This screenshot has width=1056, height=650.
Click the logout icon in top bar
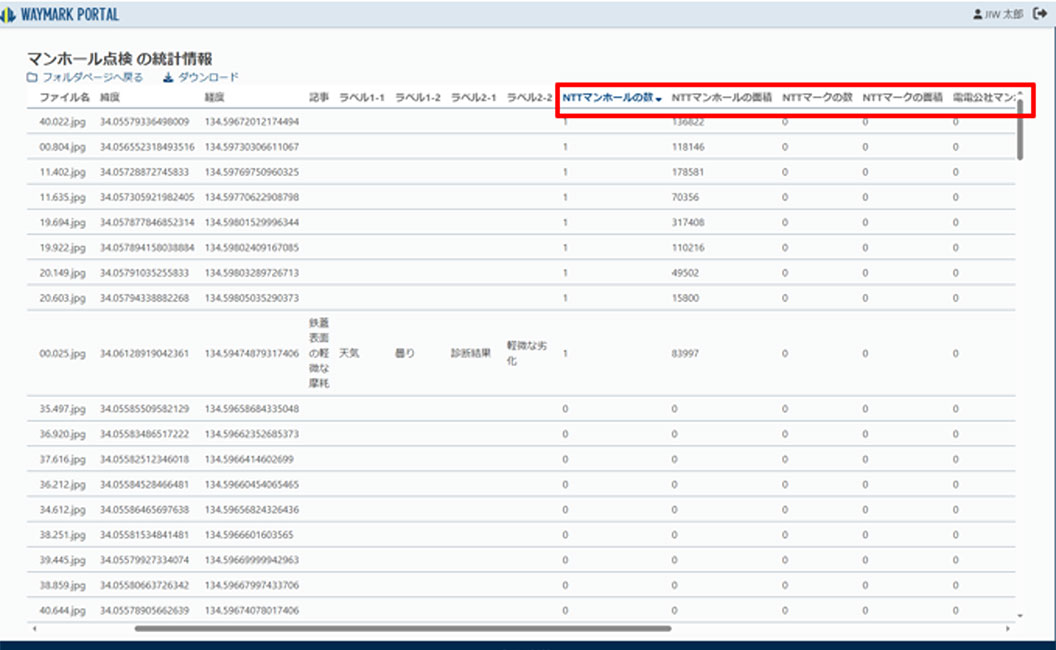click(x=1042, y=15)
